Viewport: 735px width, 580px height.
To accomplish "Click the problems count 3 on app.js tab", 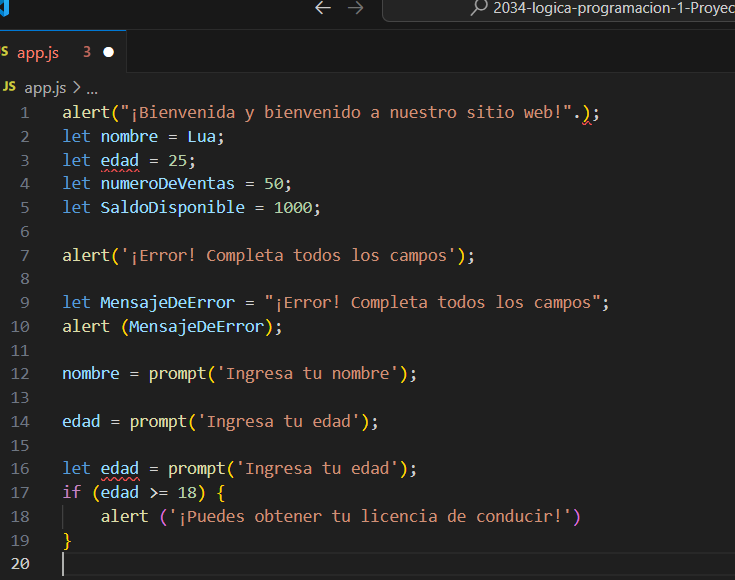I will click(x=87, y=52).
